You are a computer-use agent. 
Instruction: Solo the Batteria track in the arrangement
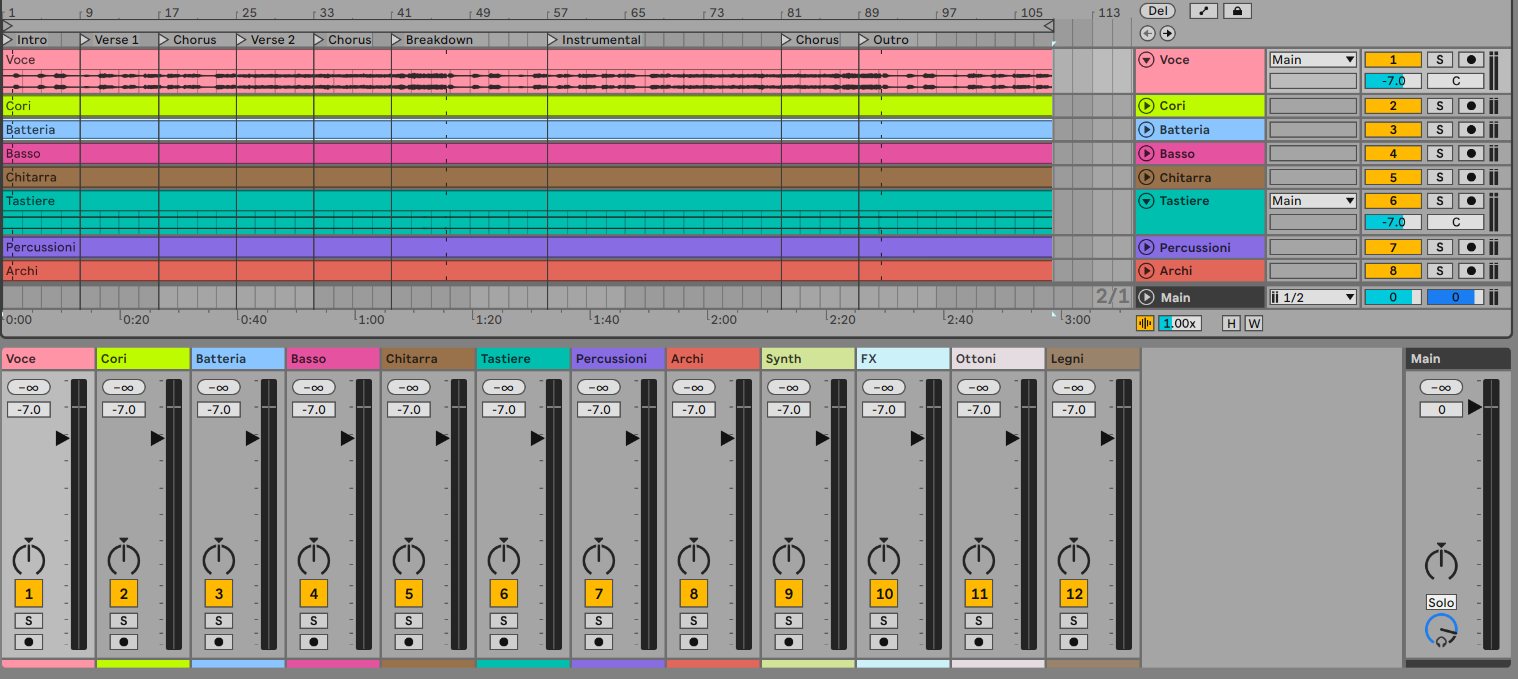tap(1439, 129)
